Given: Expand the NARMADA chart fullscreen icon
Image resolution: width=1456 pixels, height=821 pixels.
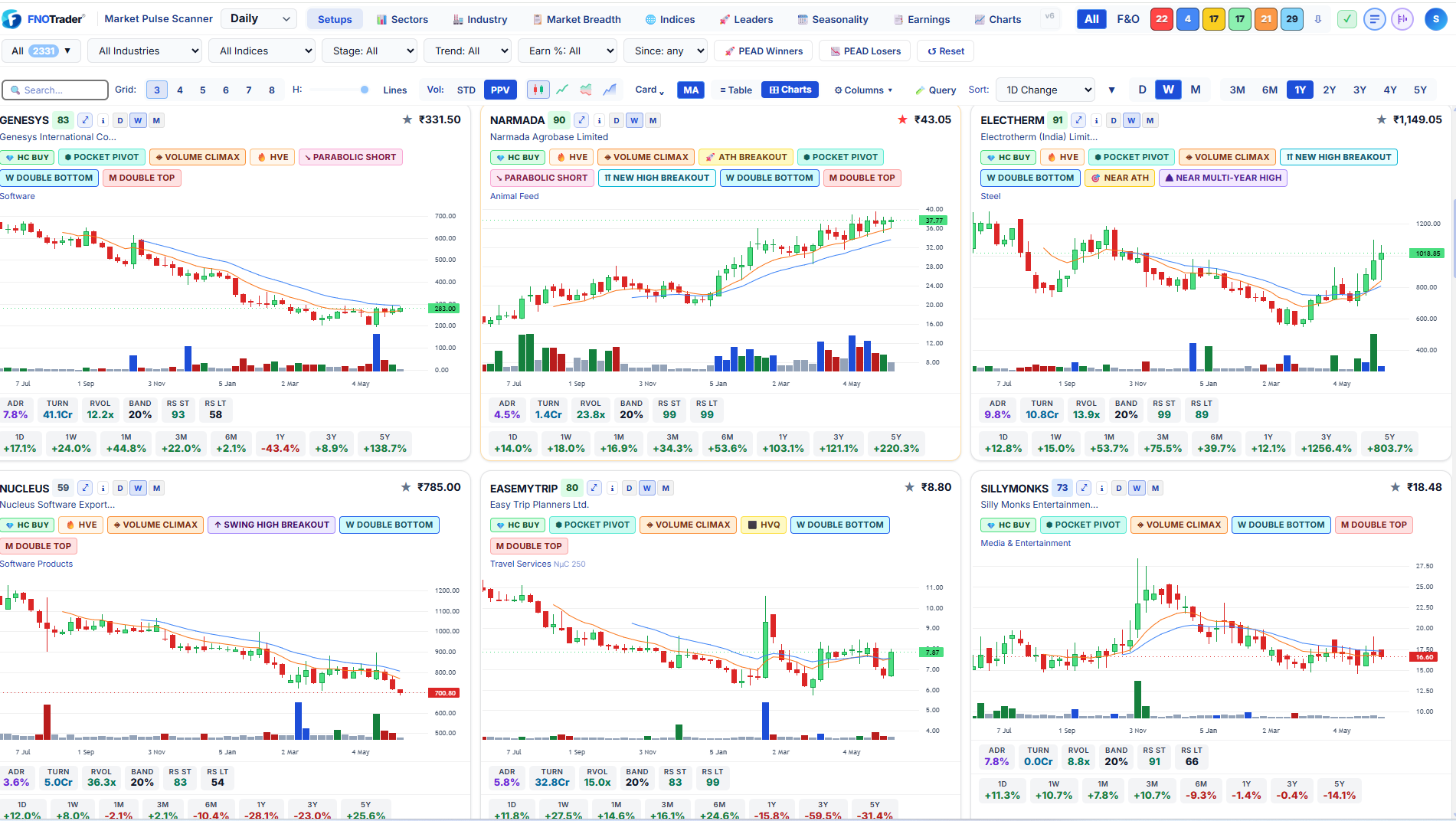Looking at the screenshot, I should pyautogui.click(x=582, y=120).
